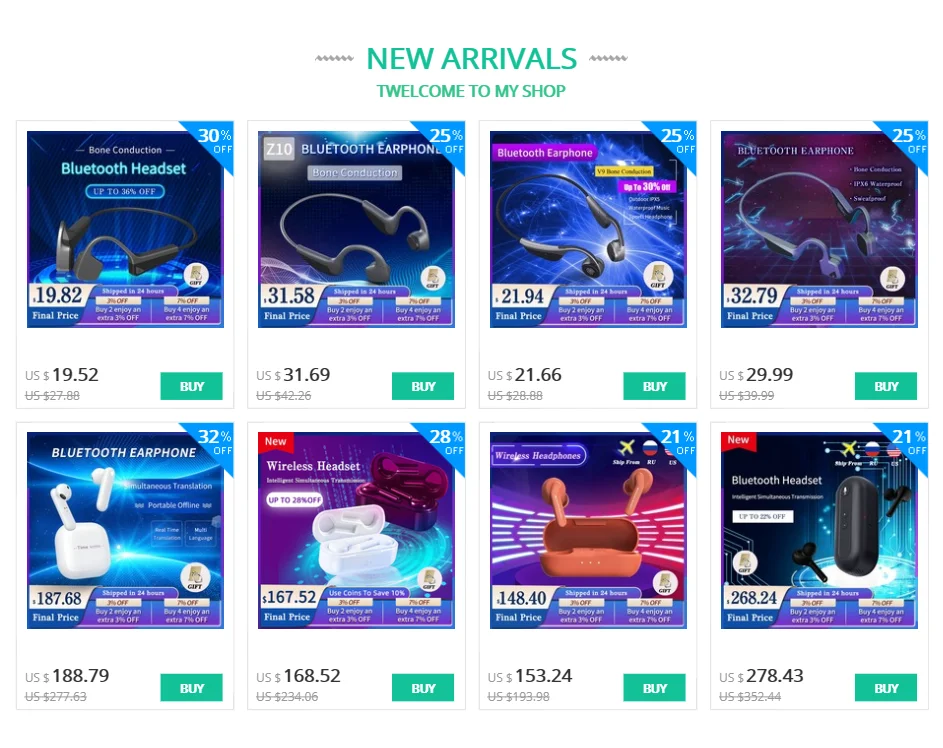Click BUY for the $153.24 wireless headphones
943x748 pixels.
tap(654, 688)
